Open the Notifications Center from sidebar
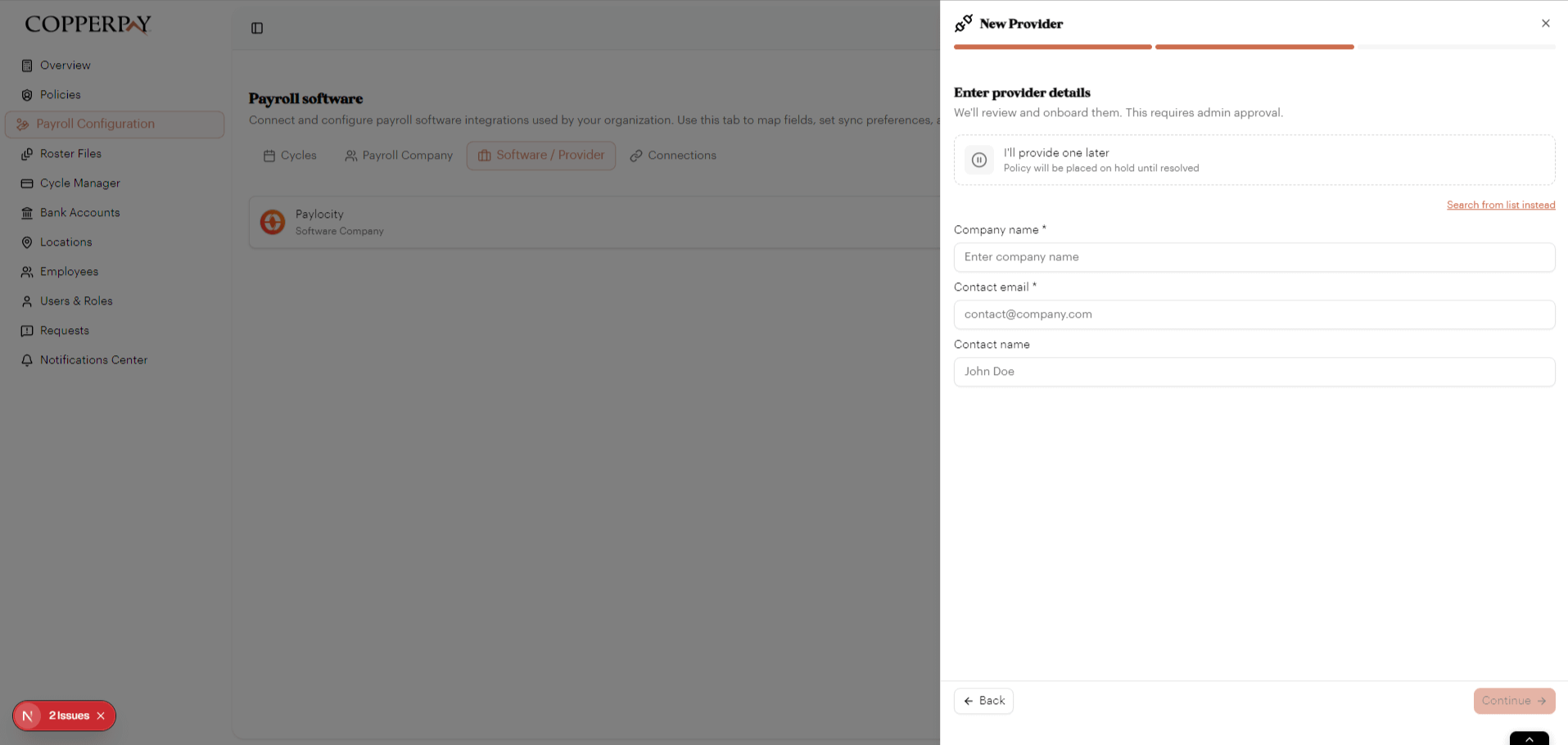The height and width of the screenshot is (745, 1568). click(x=93, y=359)
